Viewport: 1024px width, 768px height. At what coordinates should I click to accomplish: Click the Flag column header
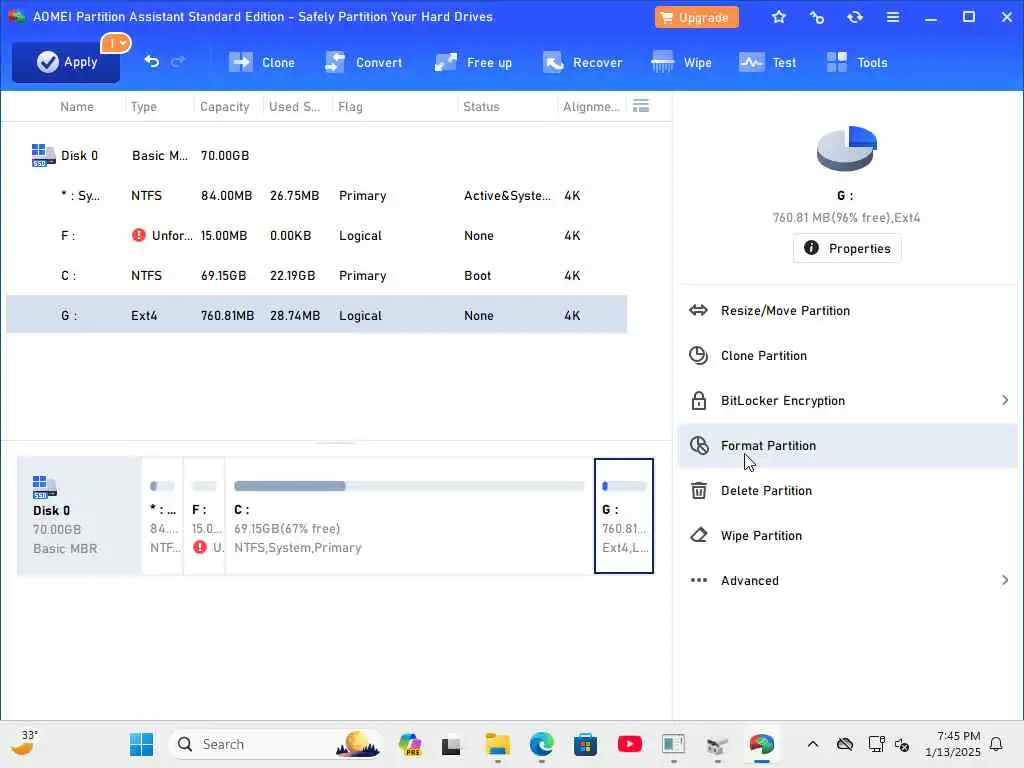(350, 106)
